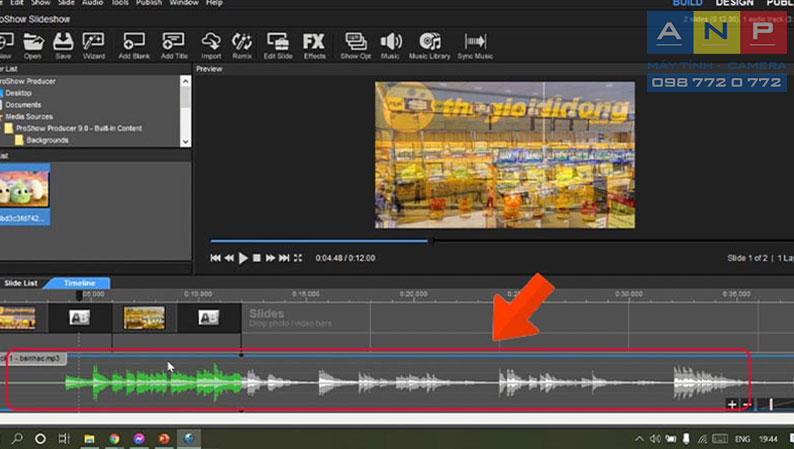The height and width of the screenshot is (449, 794).
Task: Launch the Wizard tool
Action: click(x=94, y=46)
